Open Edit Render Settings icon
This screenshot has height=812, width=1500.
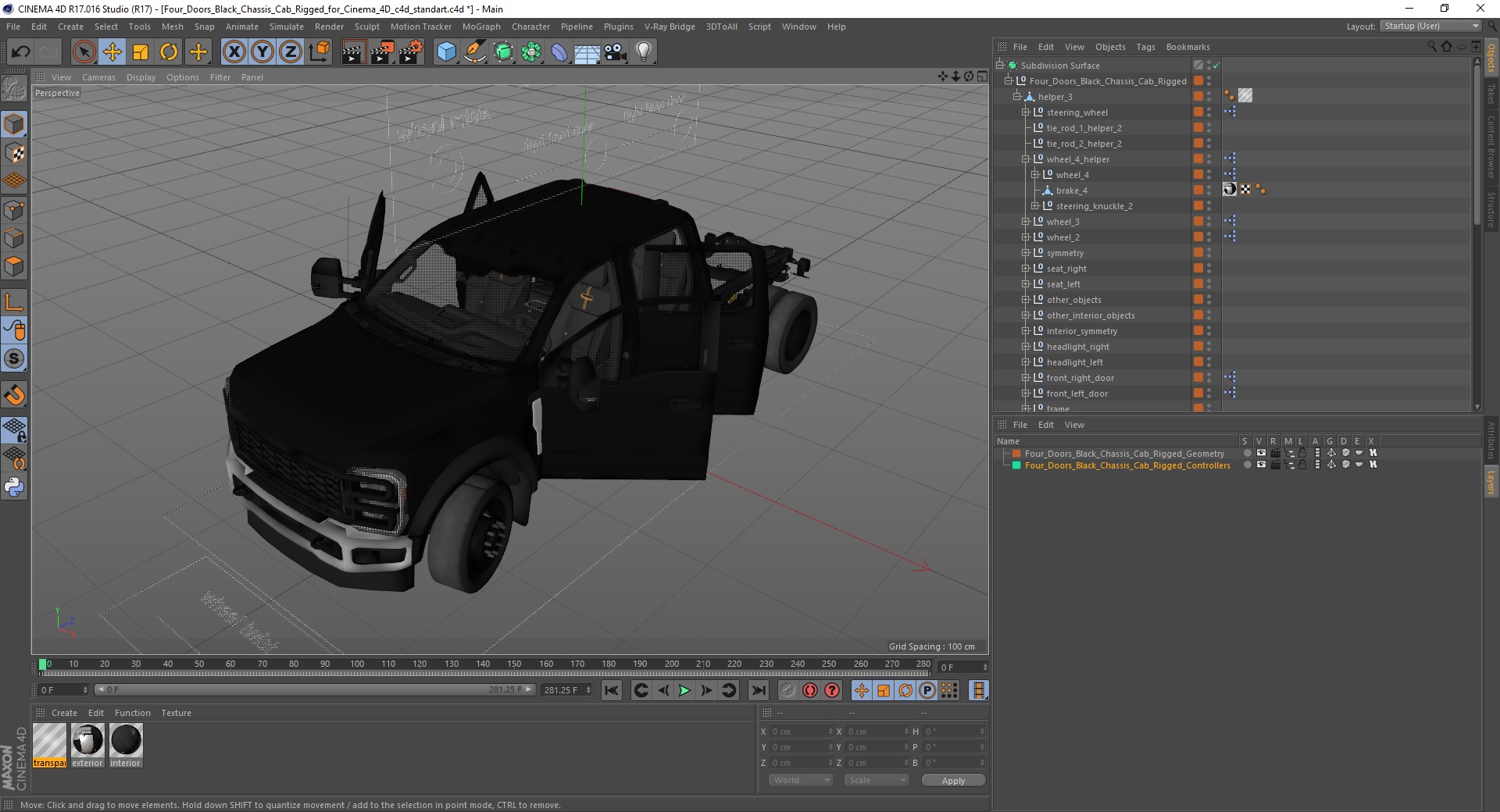click(x=411, y=52)
